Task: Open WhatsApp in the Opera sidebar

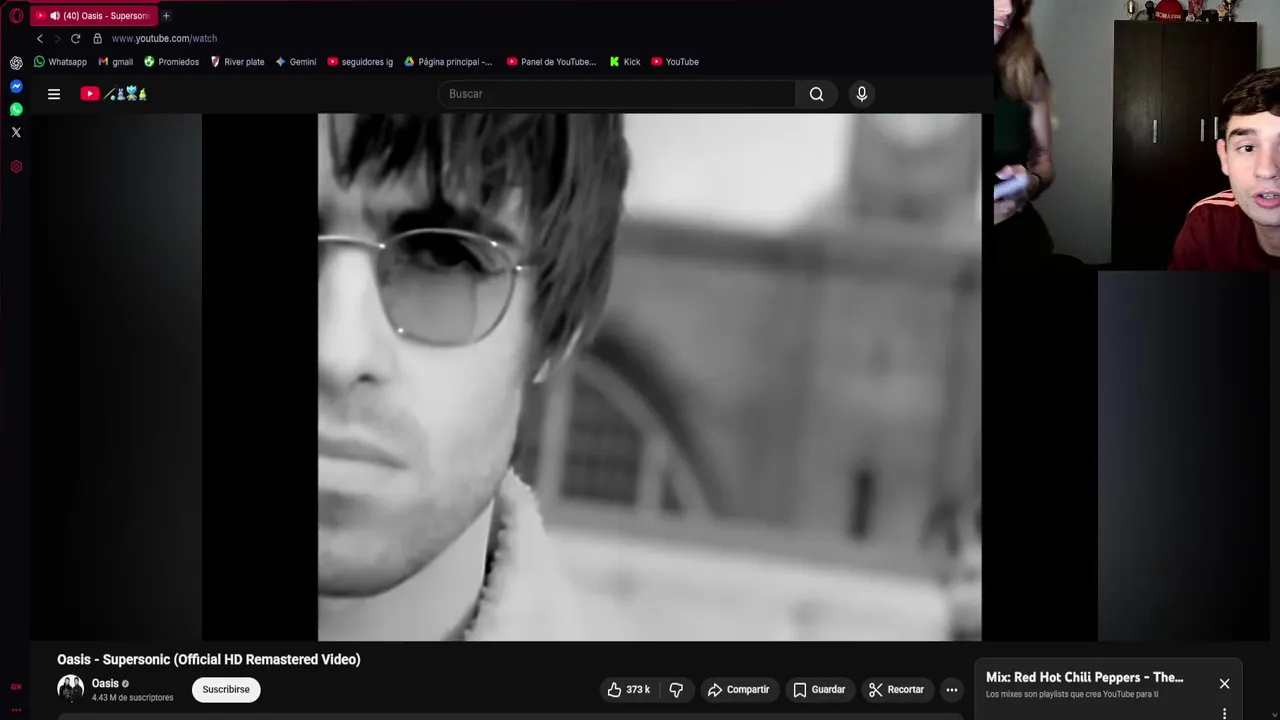Action: [x=16, y=109]
